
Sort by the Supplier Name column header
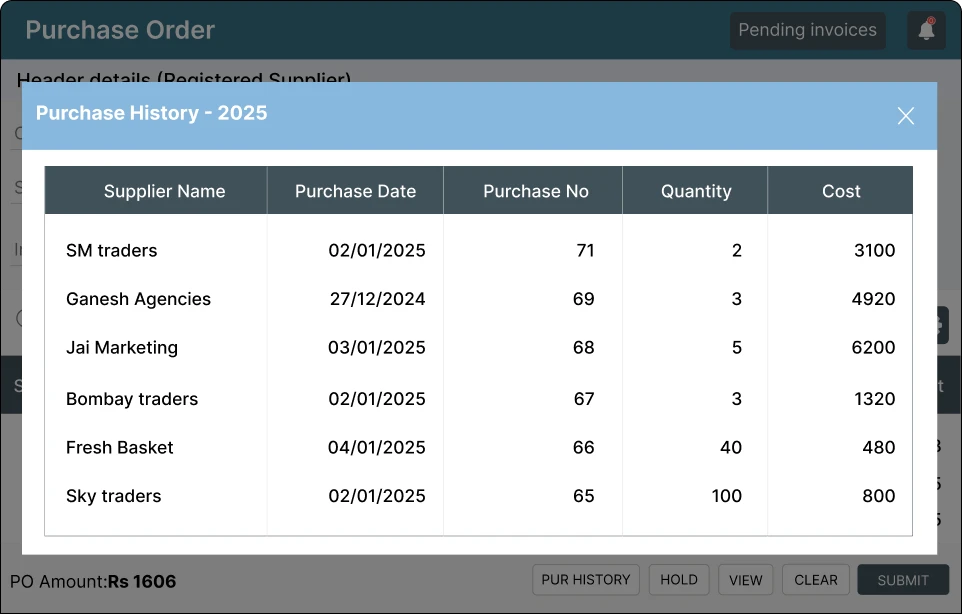pos(164,190)
